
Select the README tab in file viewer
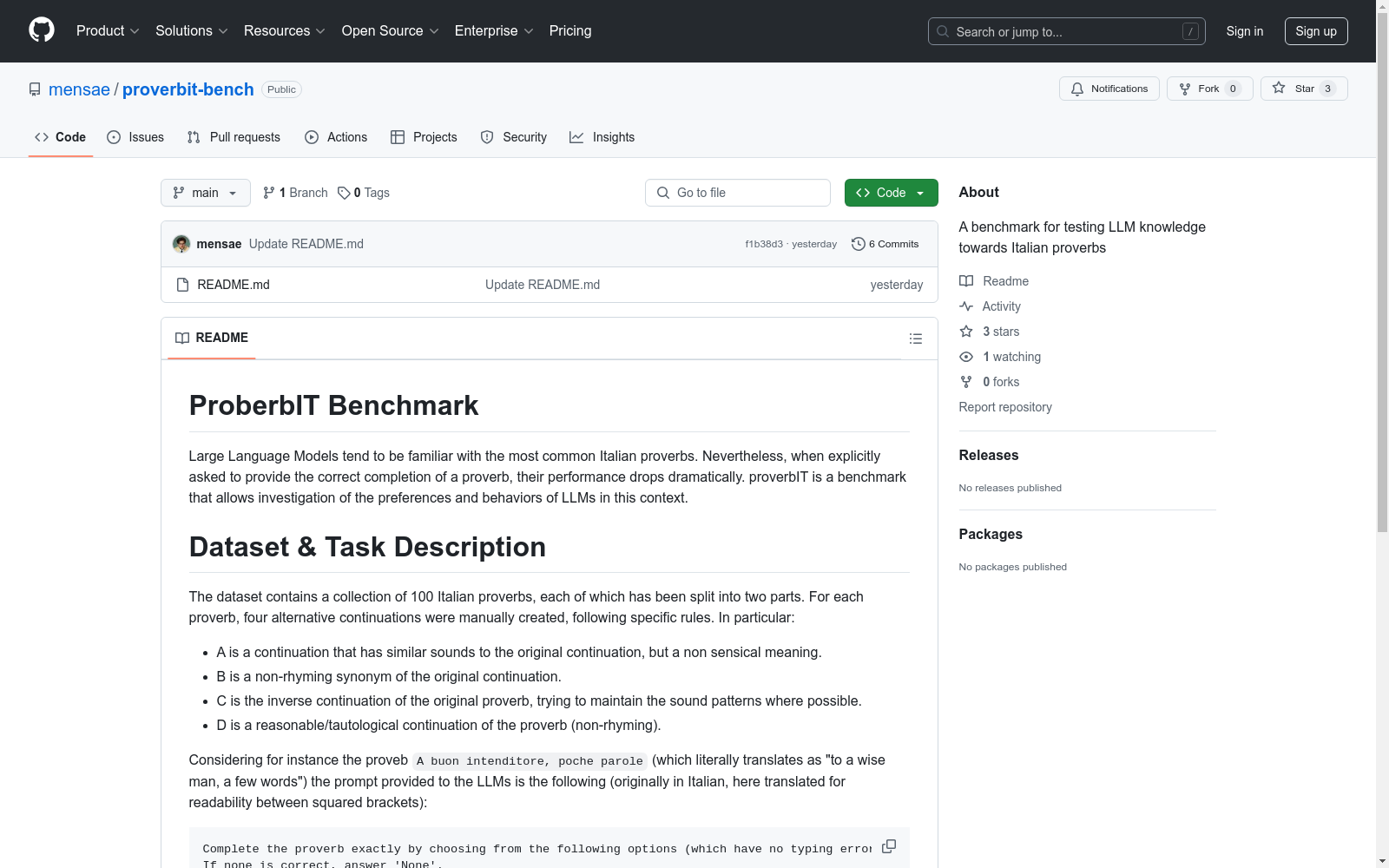[212, 338]
